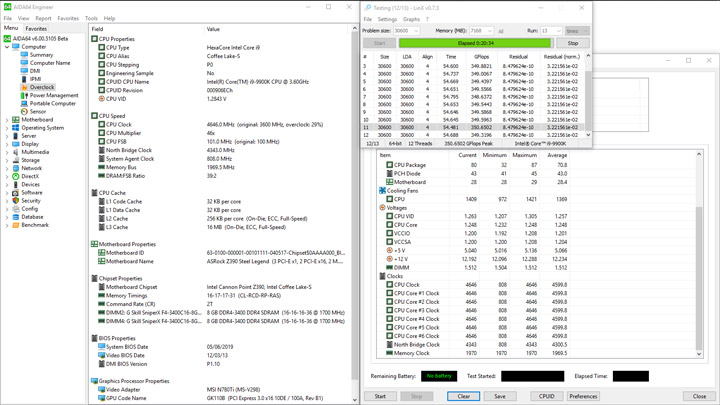Expand the Operating System tree node
Image resolution: width=720 pixels, height=405 pixels.
7,128
